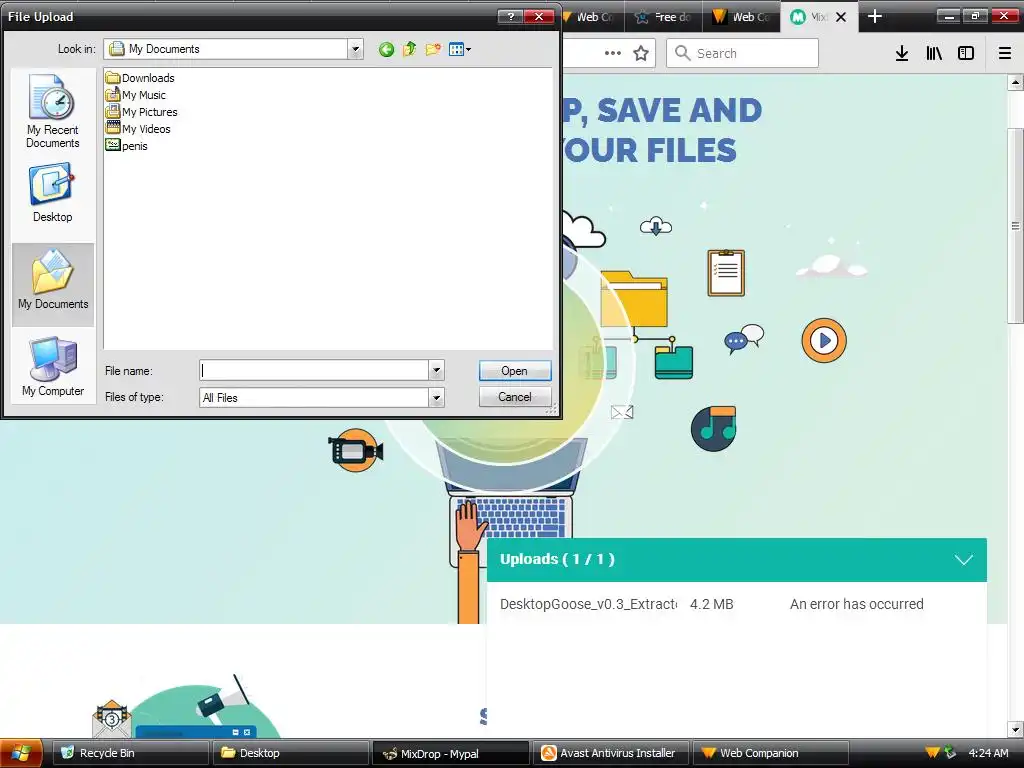Open the browser Downloads arrow icon
The image size is (1024, 768).
coord(901,53)
